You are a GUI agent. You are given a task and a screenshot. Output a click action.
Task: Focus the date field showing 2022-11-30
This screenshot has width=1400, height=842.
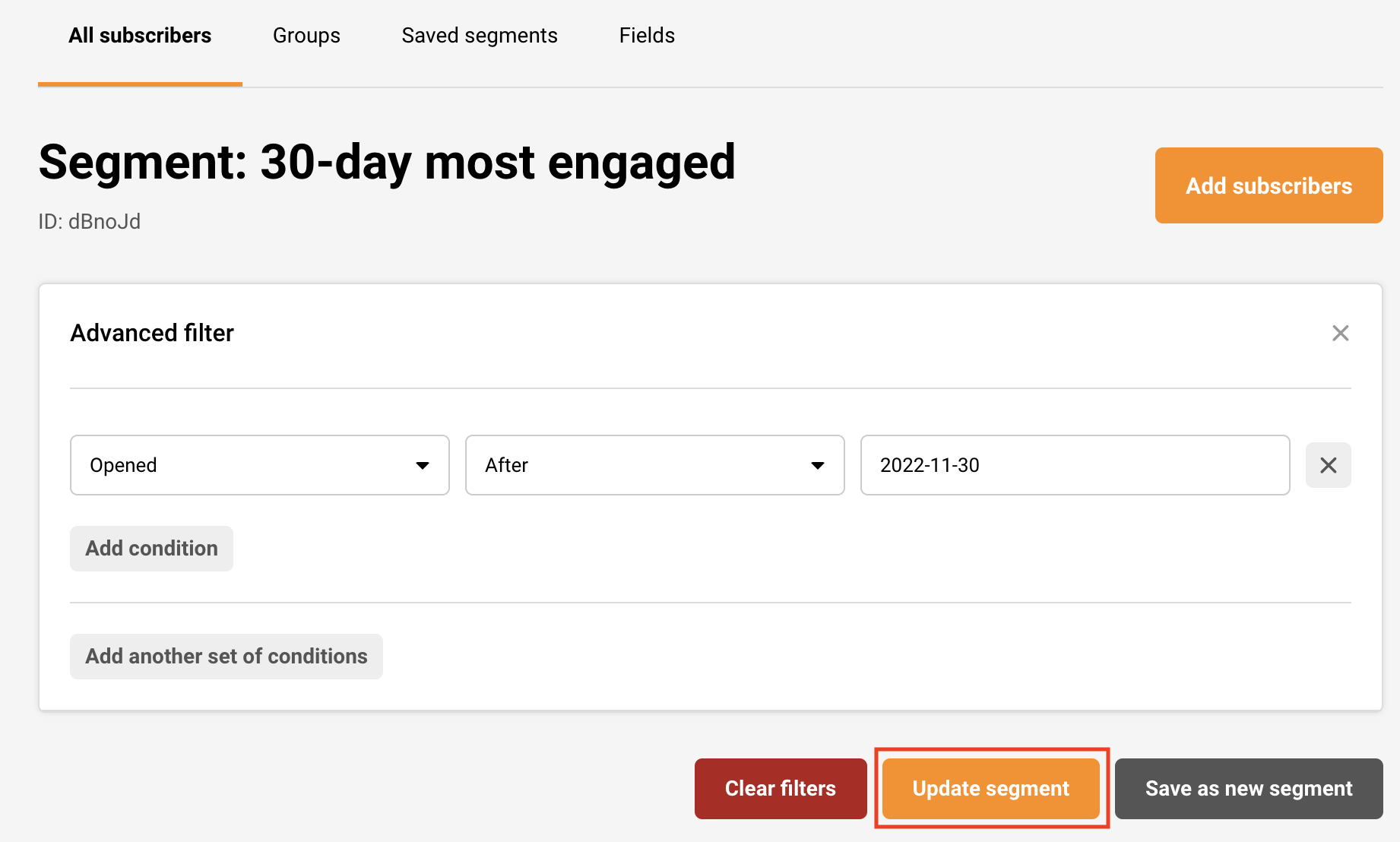point(1075,465)
